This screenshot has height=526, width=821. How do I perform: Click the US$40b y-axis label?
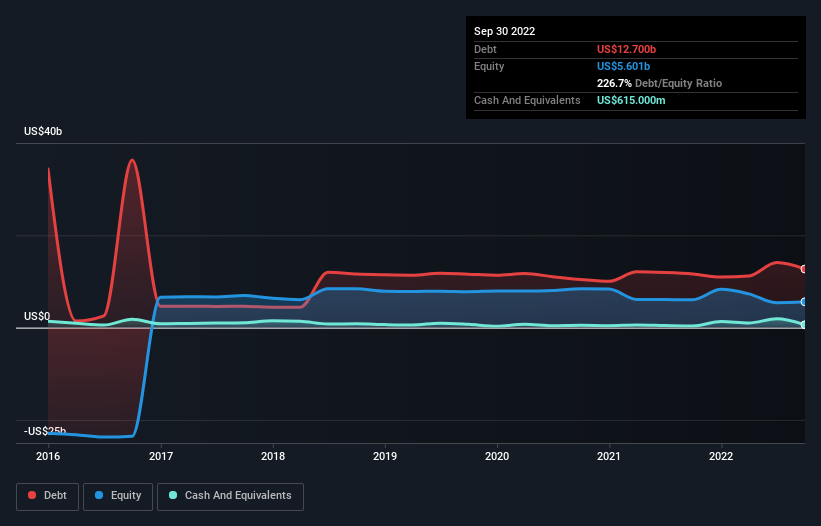coord(43,131)
